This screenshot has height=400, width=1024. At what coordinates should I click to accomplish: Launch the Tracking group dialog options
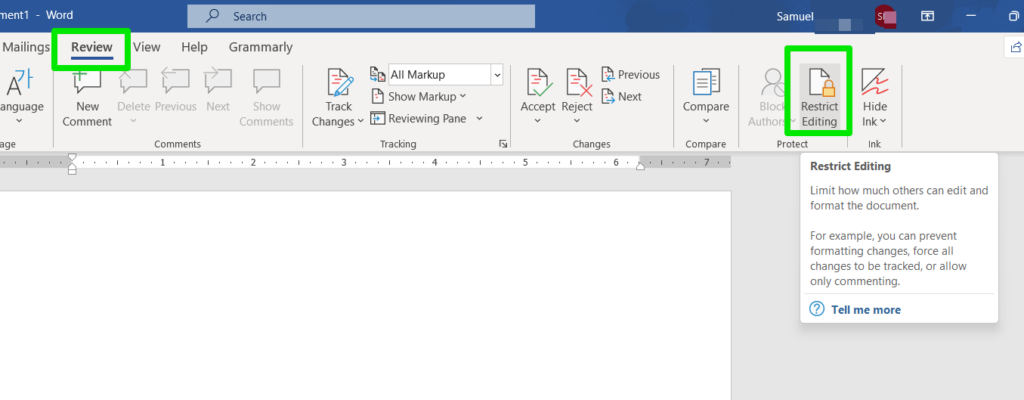point(503,144)
